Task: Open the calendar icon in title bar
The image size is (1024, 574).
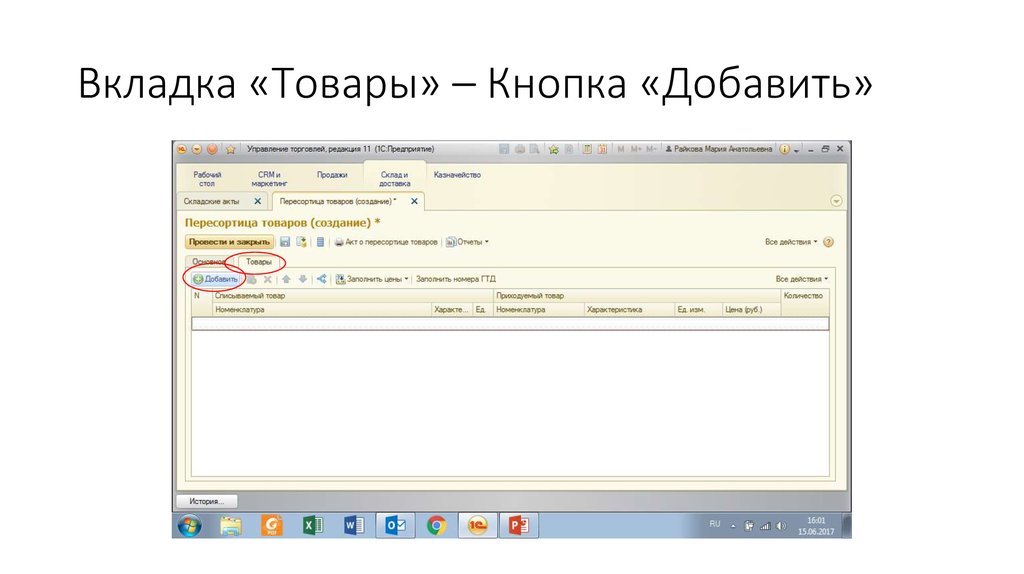Action: [603, 149]
